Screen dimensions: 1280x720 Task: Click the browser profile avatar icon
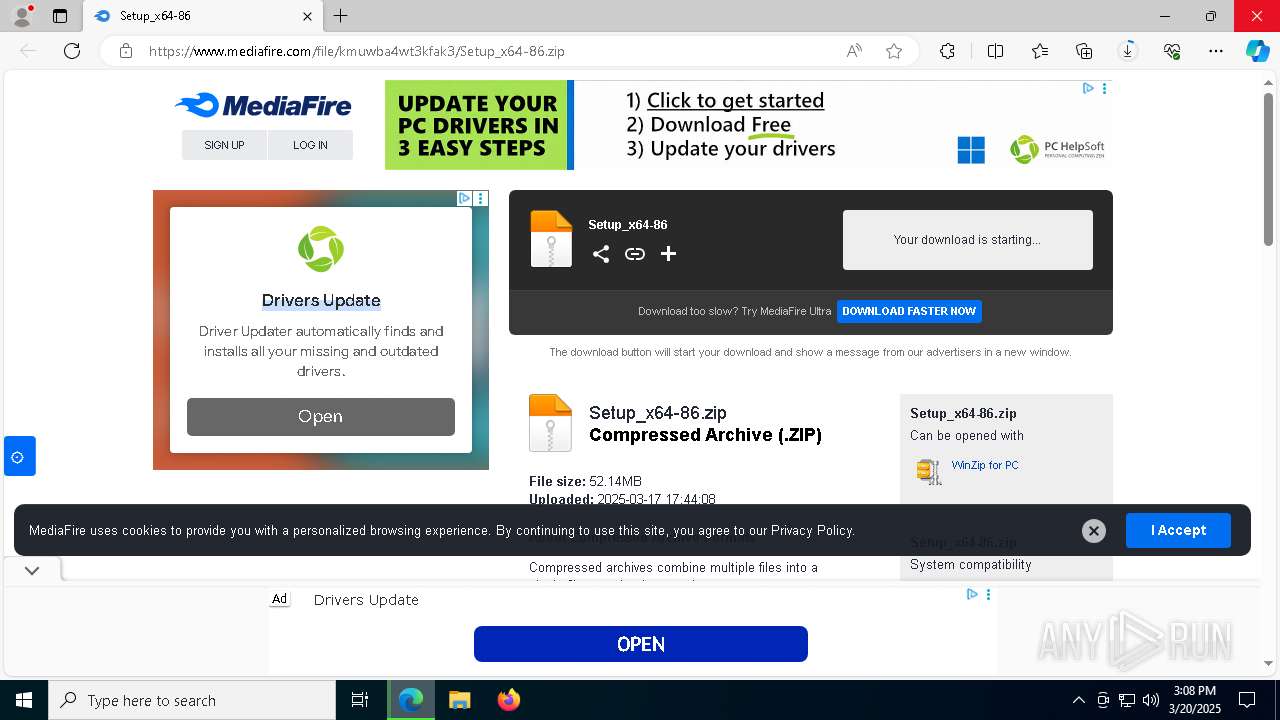(x=21, y=15)
